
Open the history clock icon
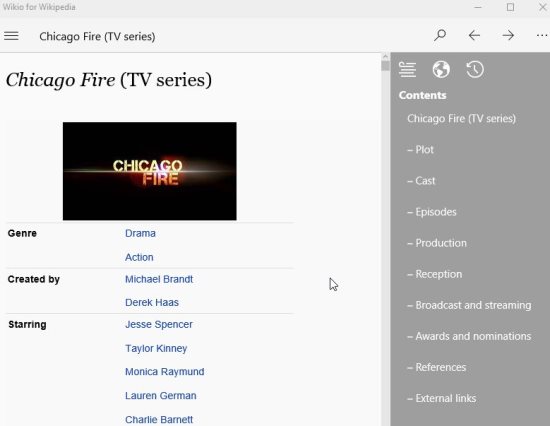tap(475, 69)
